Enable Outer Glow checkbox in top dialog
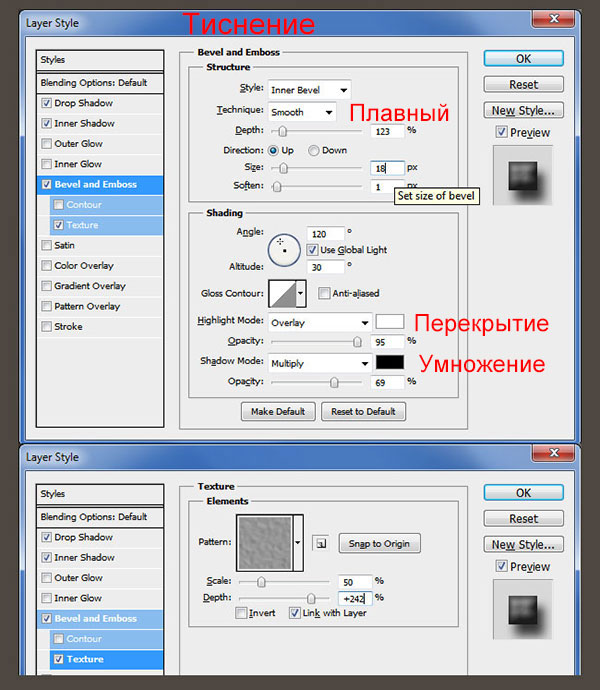 pyautogui.click(x=46, y=143)
